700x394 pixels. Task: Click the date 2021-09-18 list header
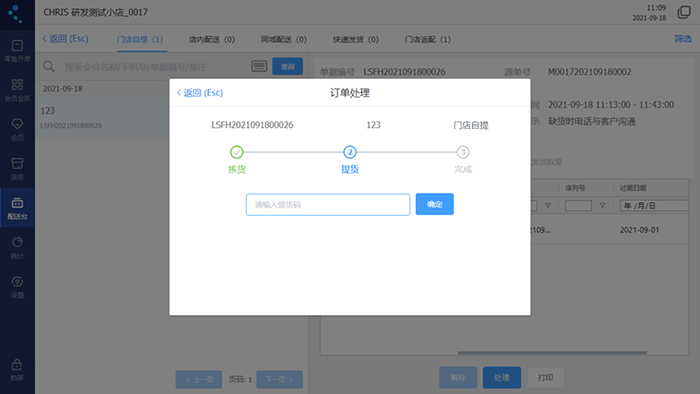click(62, 89)
